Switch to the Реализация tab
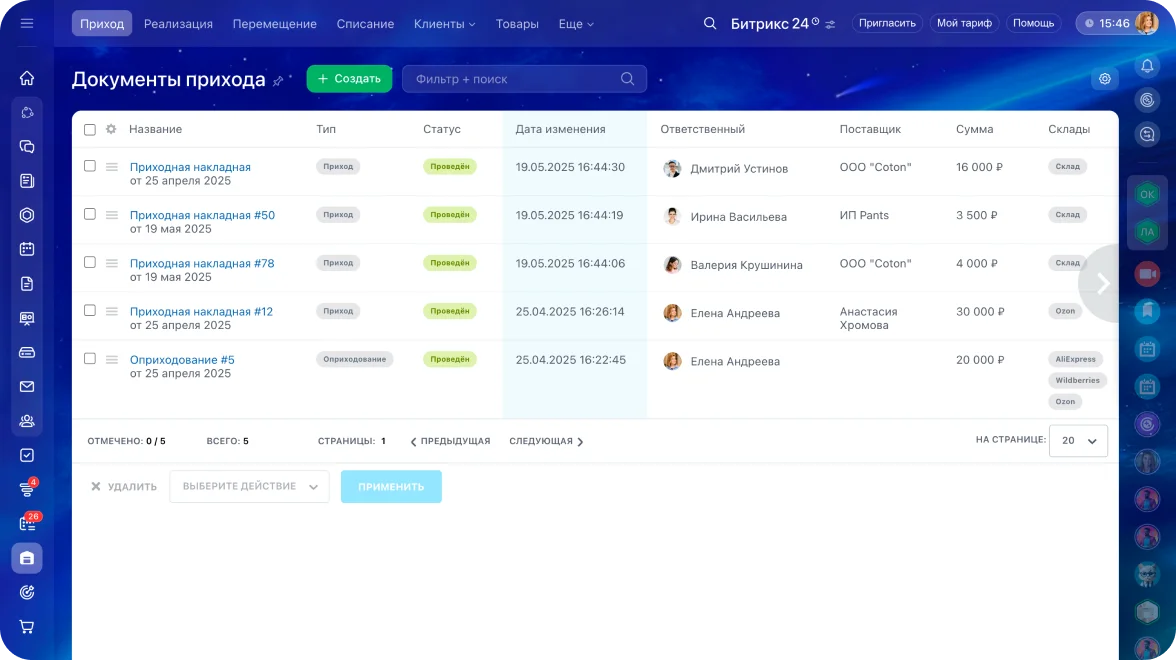The image size is (1176, 660). tap(178, 23)
